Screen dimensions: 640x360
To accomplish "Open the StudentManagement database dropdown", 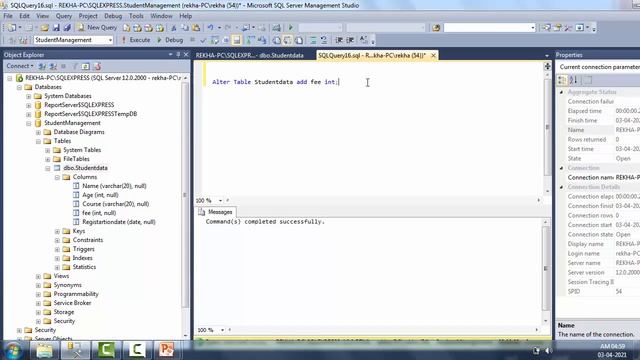I will 110,40.
